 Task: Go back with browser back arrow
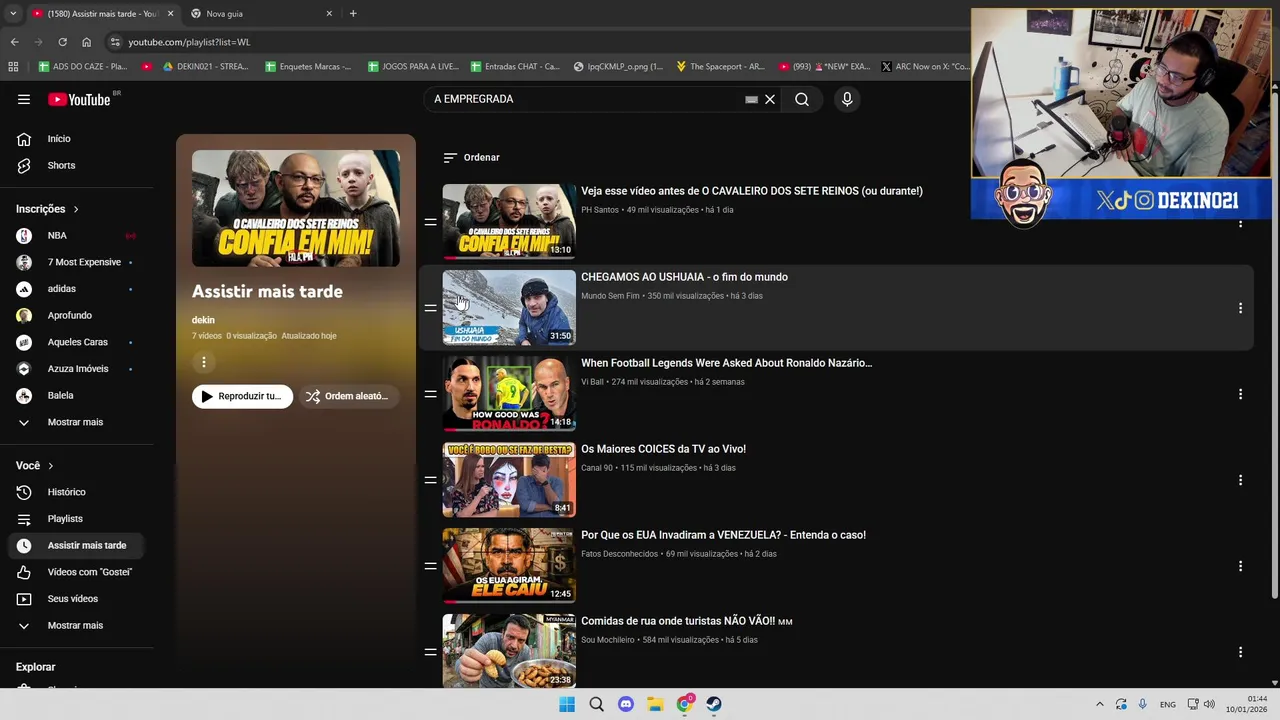pos(14,42)
